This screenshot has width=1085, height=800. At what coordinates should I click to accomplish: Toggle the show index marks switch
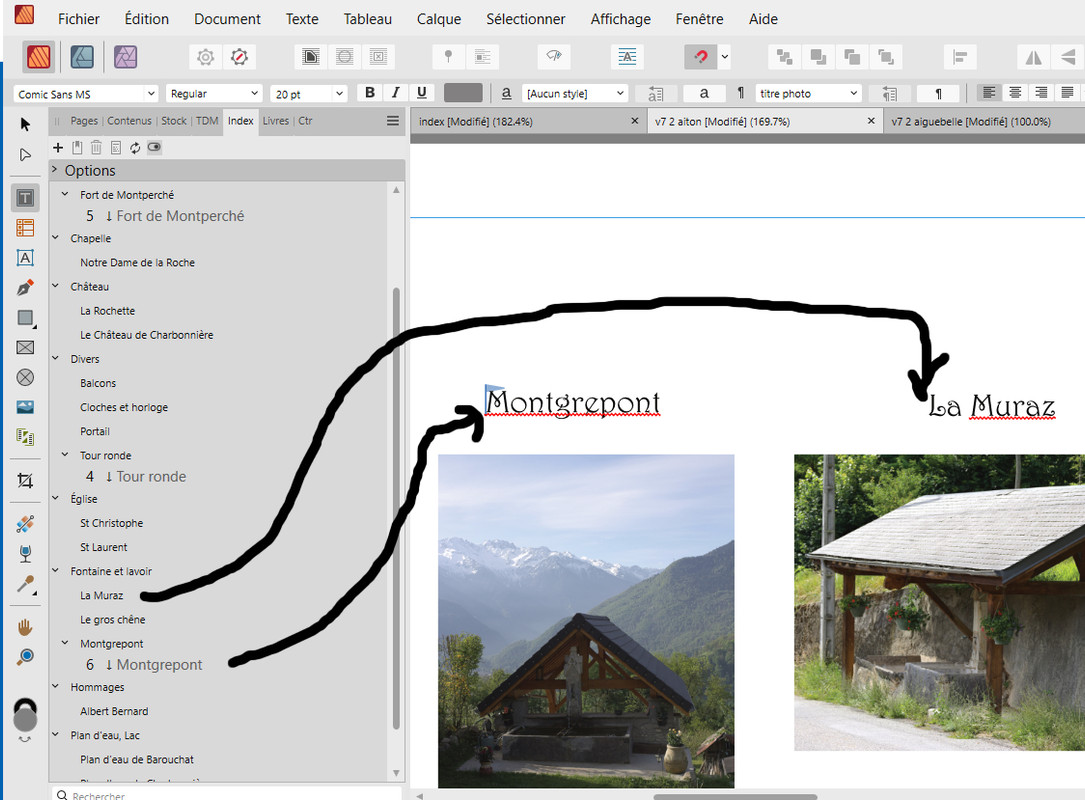(154, 147)
